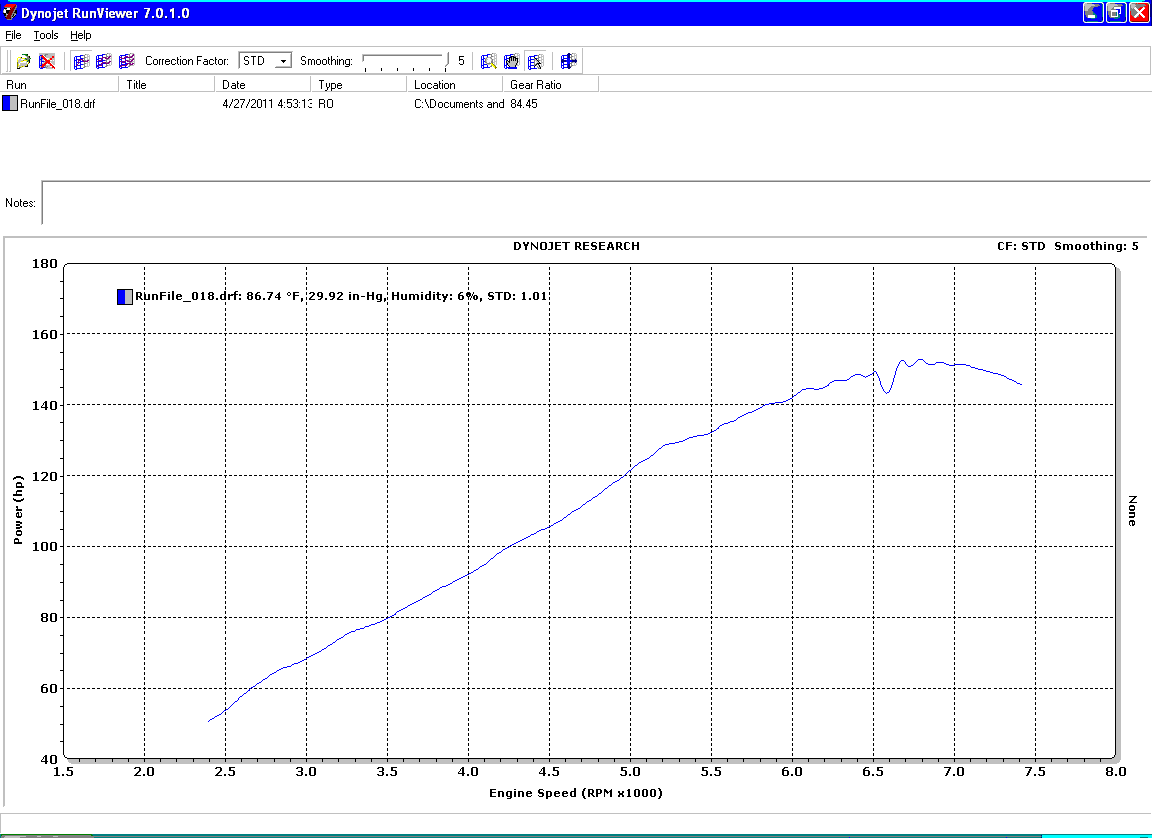Open the Help menu
Screen dimensions: 1152x838
[81, 35]
